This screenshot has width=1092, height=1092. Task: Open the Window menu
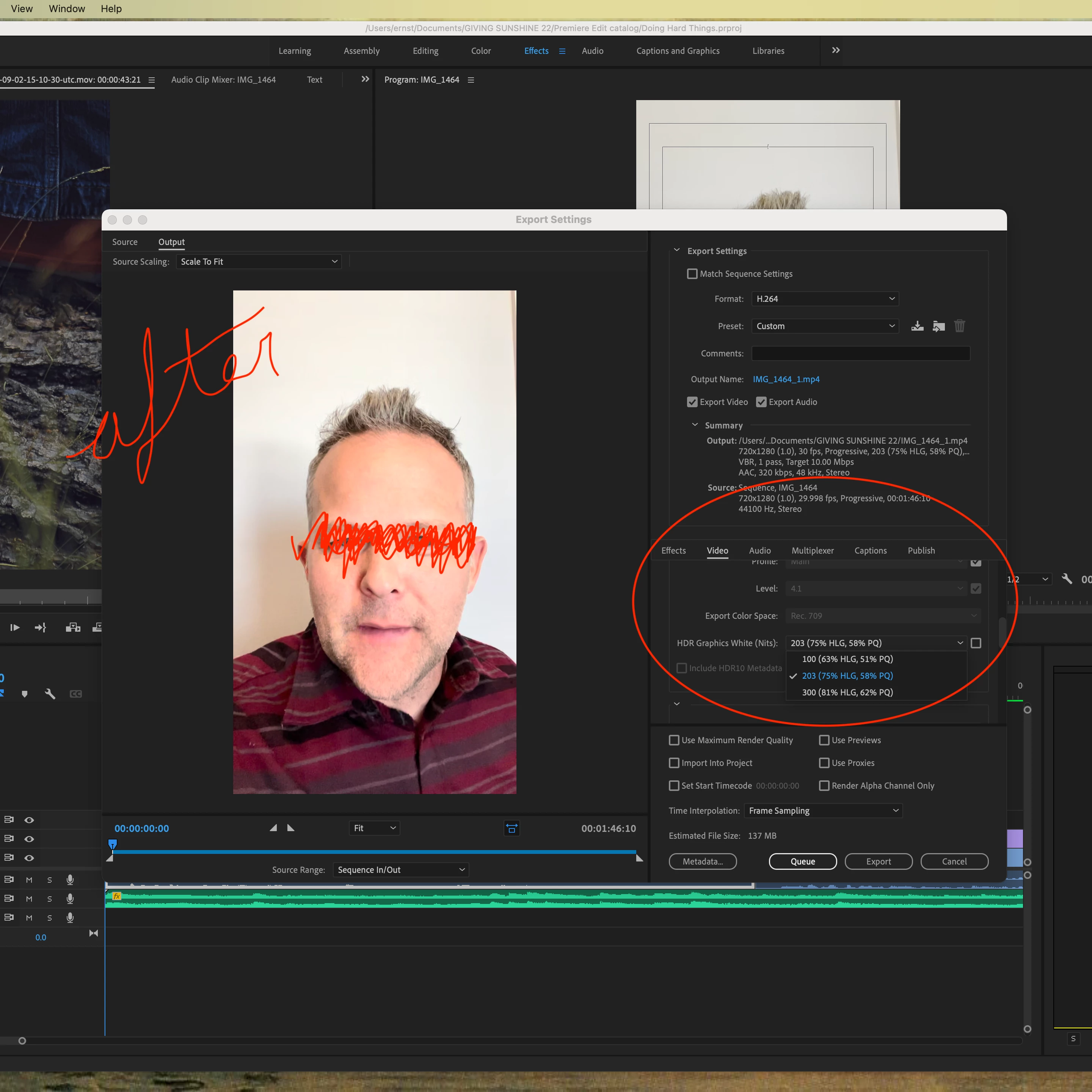tap(67, 8)
